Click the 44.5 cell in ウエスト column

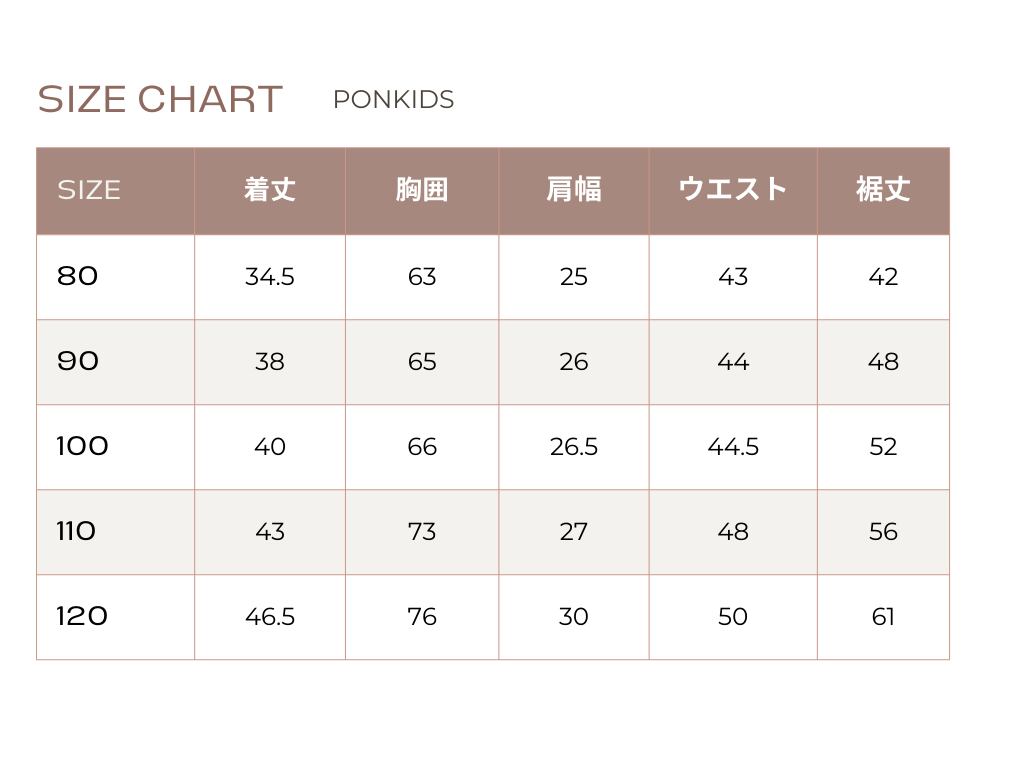(x=733, y=447)
